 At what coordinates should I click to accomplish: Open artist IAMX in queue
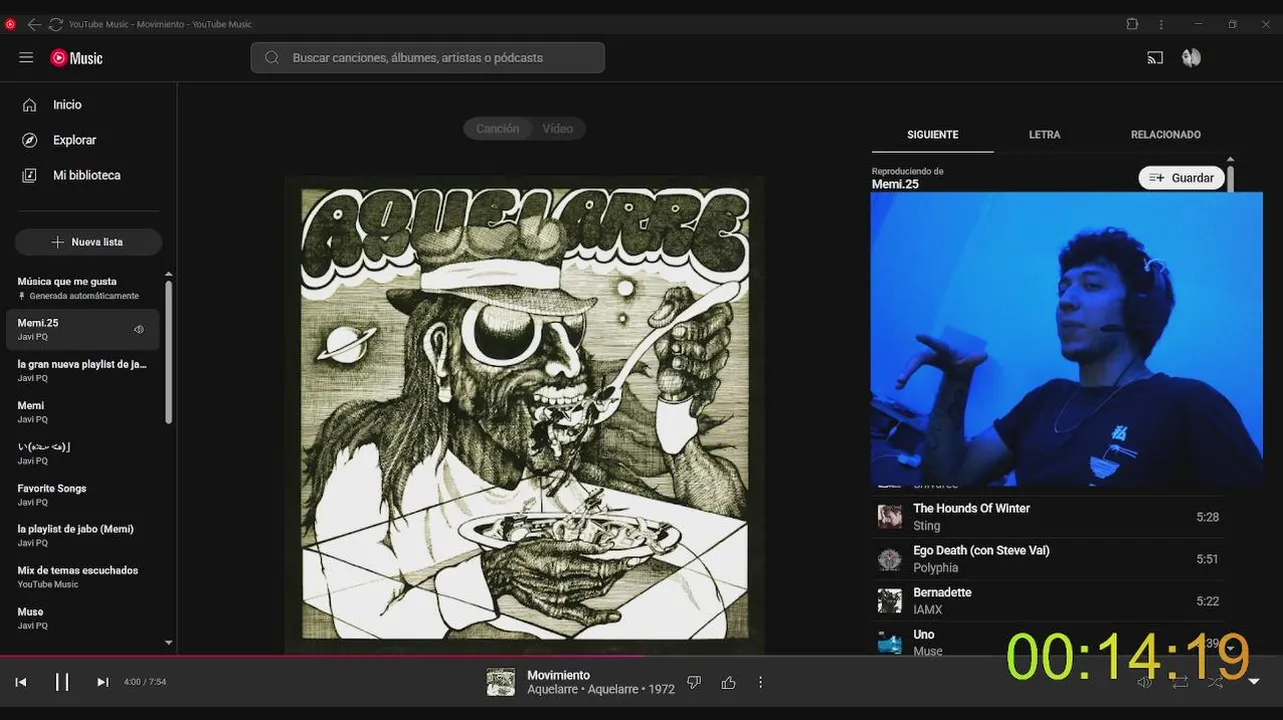[x=928, y=610]
